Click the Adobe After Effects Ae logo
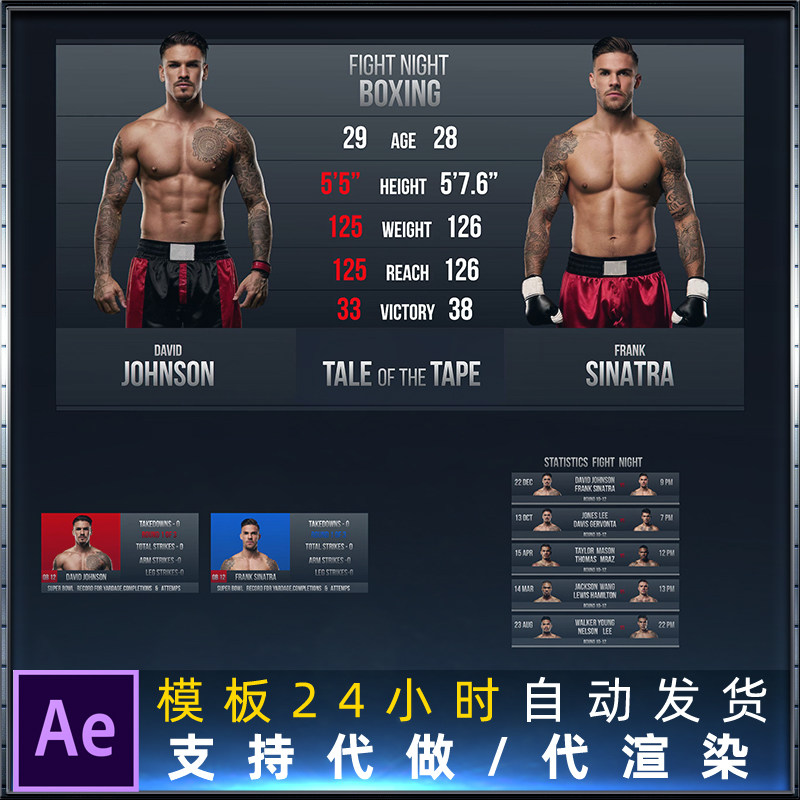Image resolution: width=800 pixels, height=800 pixels. point(76,730)
